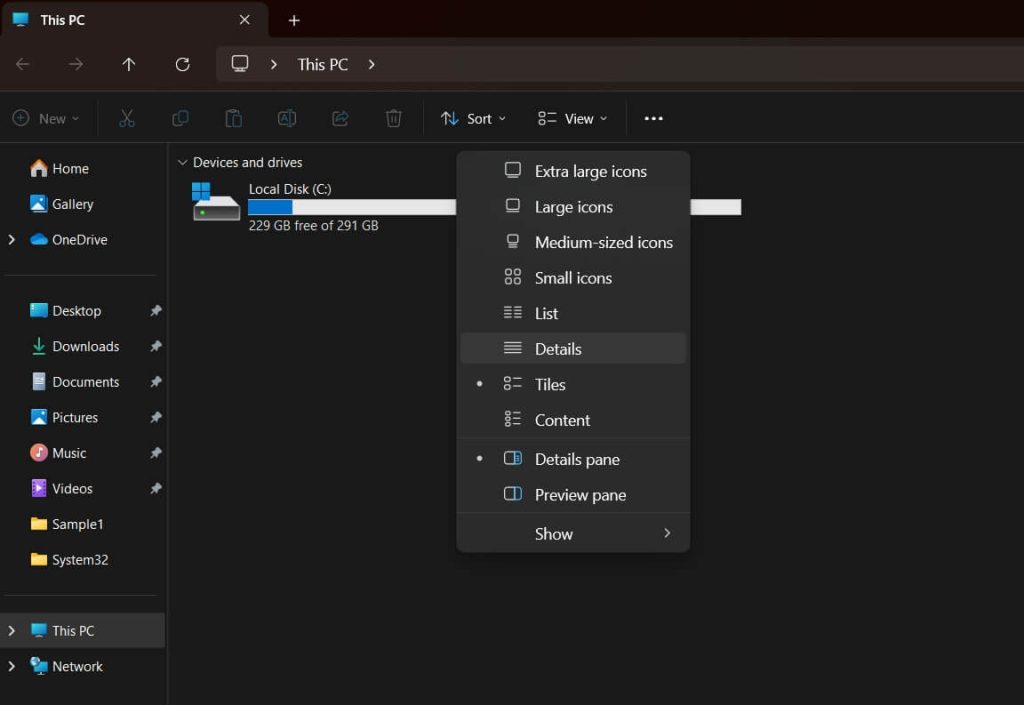The height and width of the screenshot is (705, 1024).
Task: Click Local Disk (C:) storage usage bar
Action: pyautogui.click(x=494, y=207)
